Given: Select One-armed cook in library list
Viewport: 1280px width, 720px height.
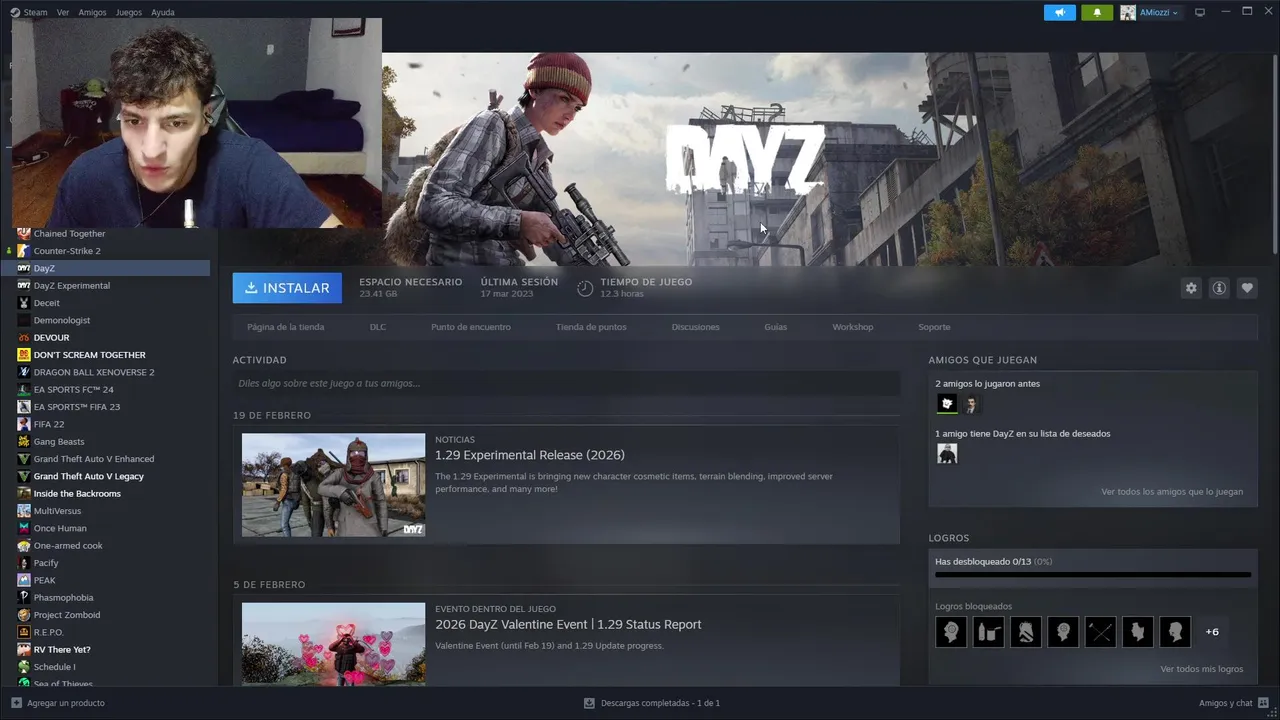Looking at the screenshot, I should 68,546.
